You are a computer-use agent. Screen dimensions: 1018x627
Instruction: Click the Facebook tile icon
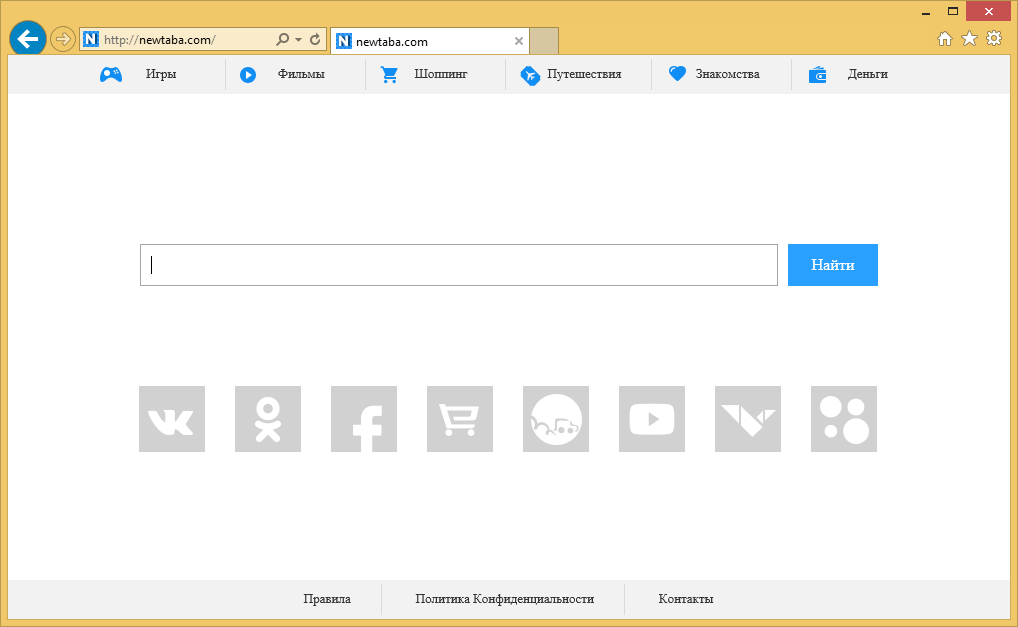(x=364, y=419)
